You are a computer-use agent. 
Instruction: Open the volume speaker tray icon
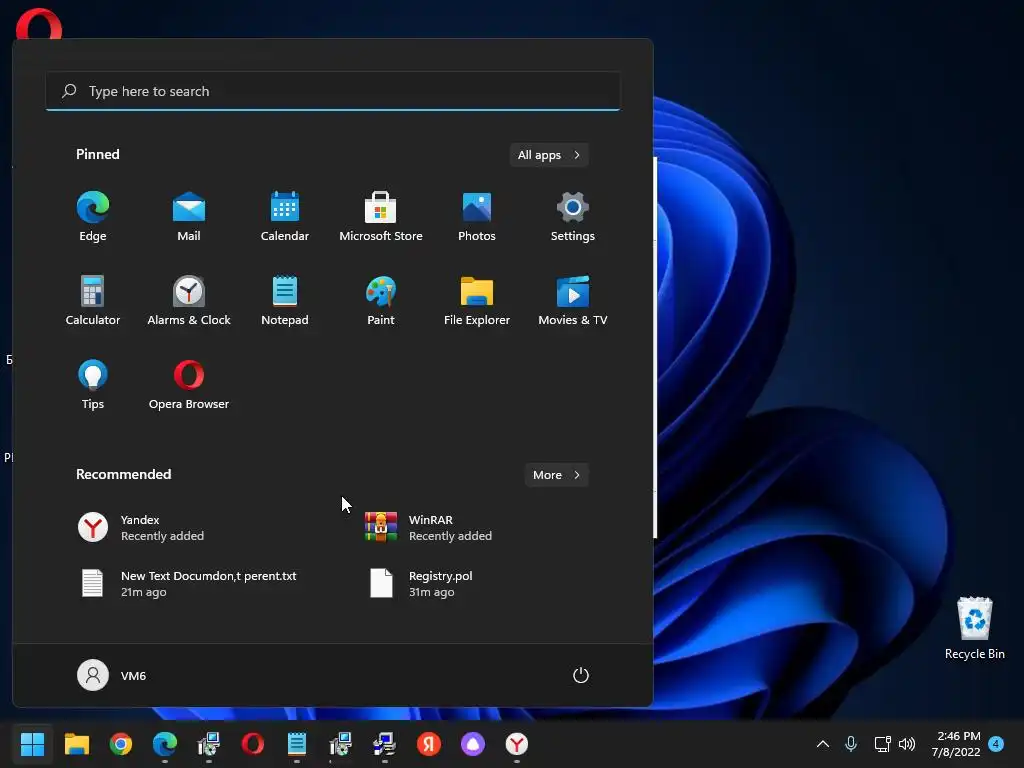pos(907,744)
